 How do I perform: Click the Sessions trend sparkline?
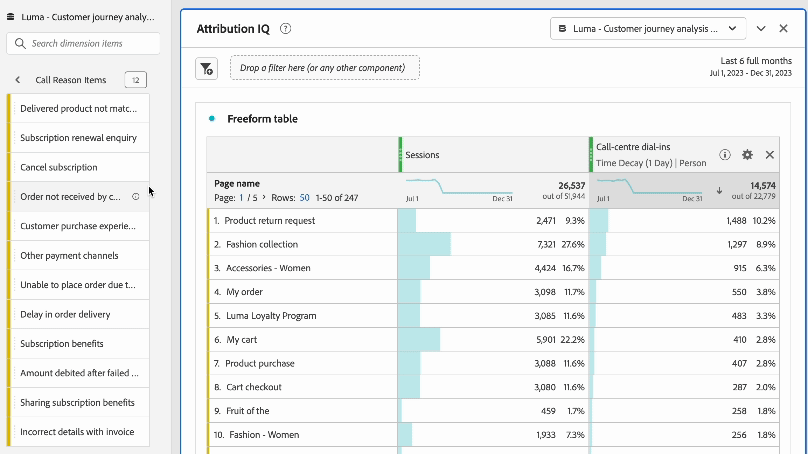459,187
